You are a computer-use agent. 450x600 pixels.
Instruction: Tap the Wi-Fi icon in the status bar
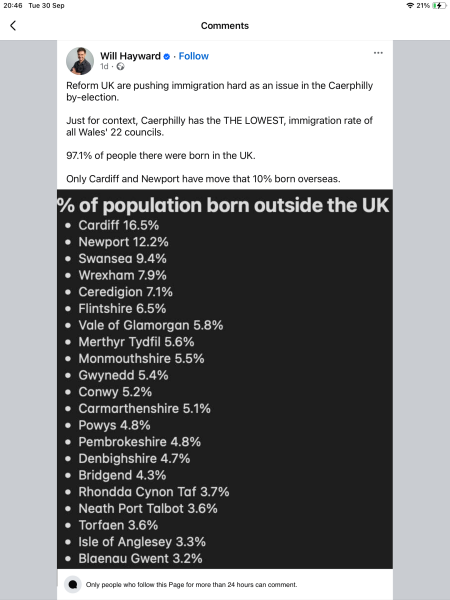pyautogui.click(x=410, y=5)
